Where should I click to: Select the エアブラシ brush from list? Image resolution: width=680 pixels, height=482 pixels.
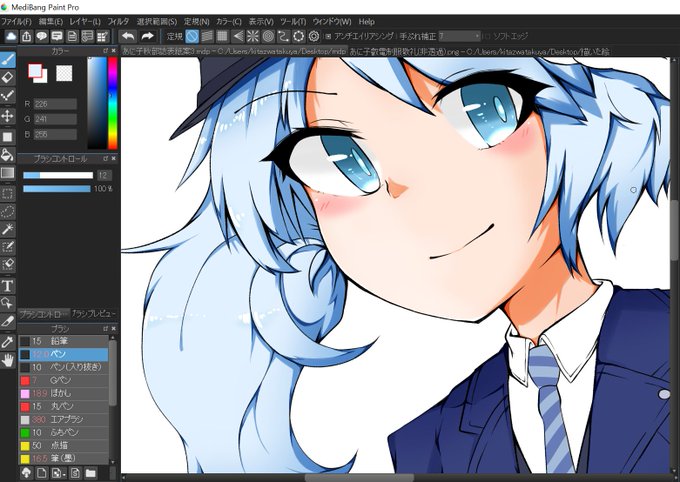[x=64, y=420]
